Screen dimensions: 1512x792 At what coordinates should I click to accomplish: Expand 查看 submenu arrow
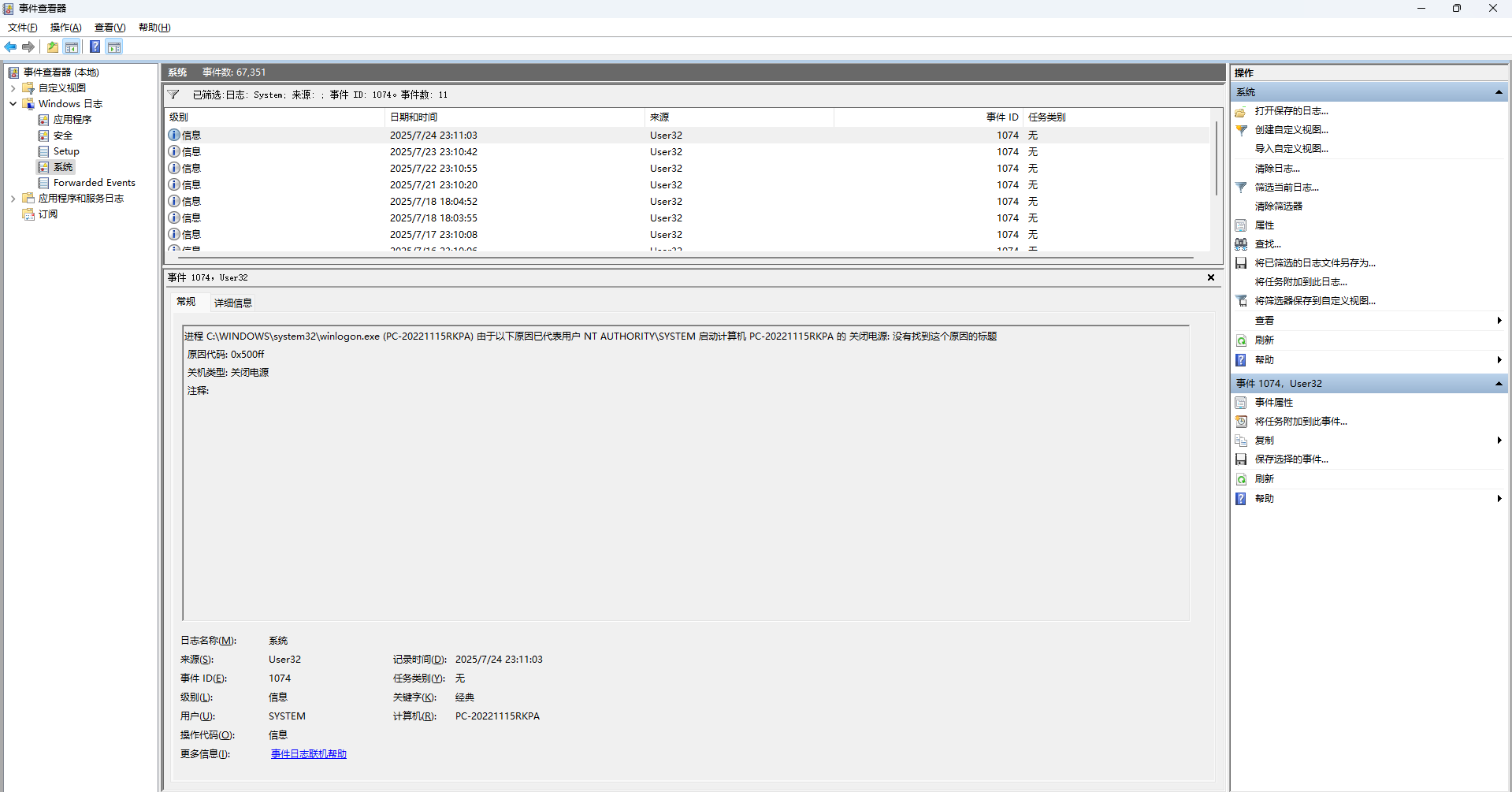point(1499,321)
